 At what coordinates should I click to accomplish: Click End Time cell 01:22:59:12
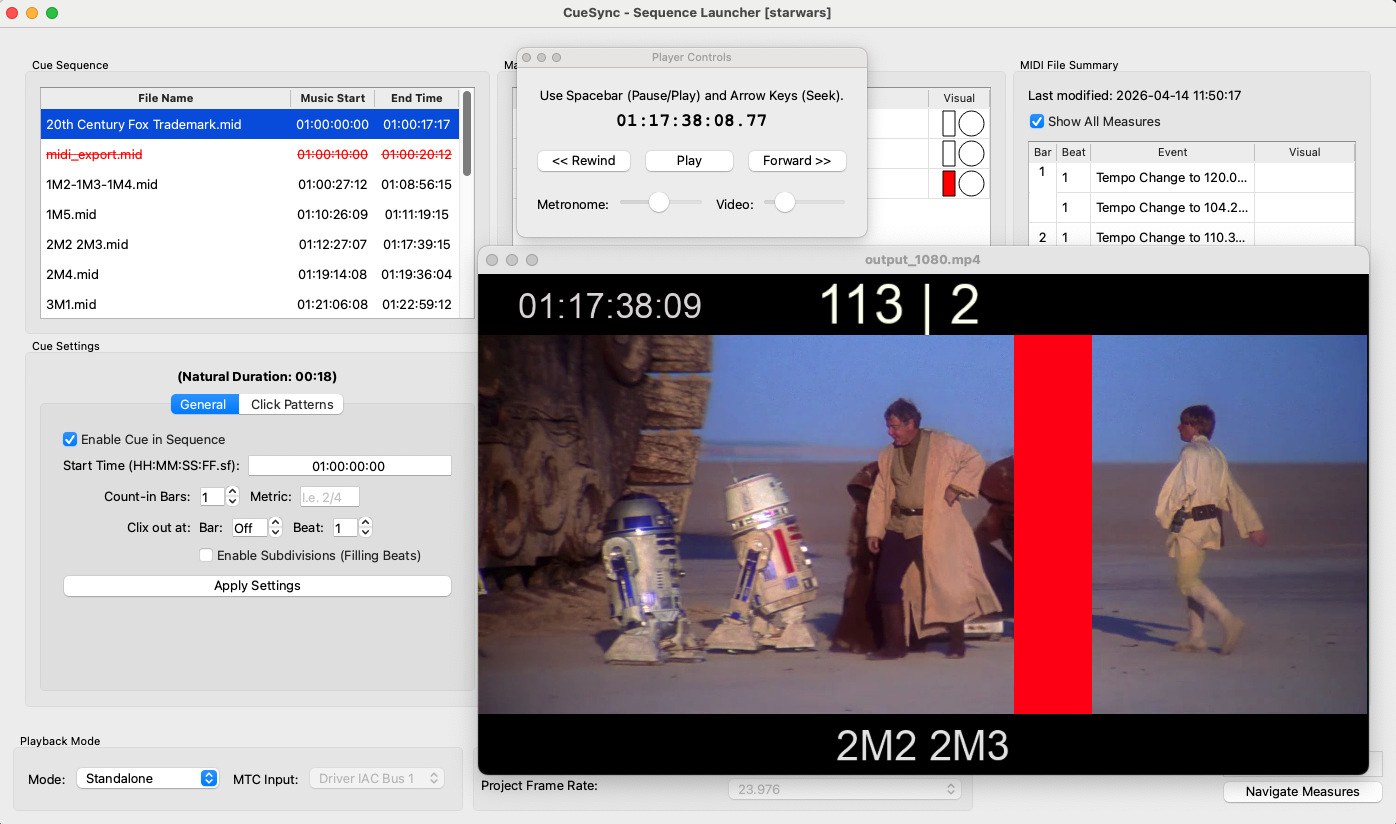pos(416,304)
